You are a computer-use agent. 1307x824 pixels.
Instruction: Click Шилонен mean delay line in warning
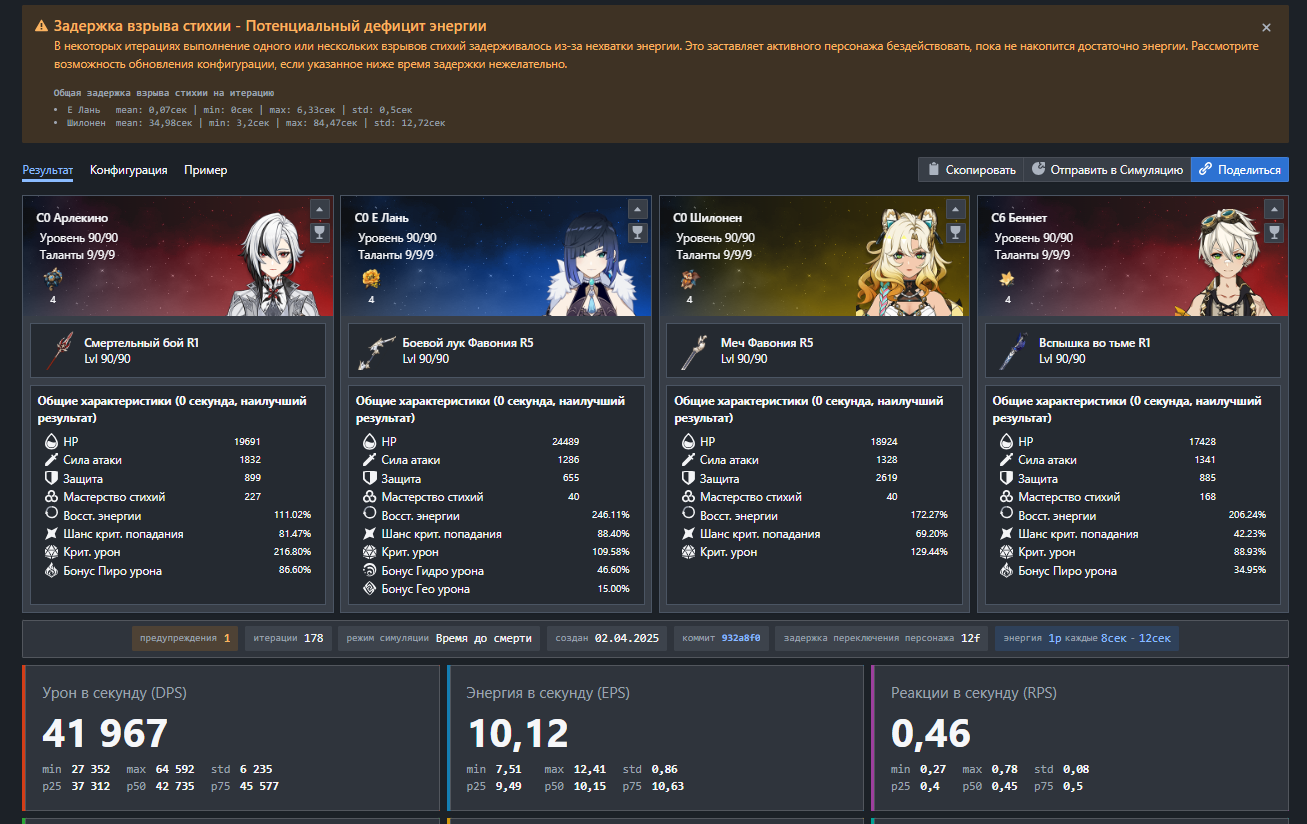pyautogui.click(x=256, y=123)
